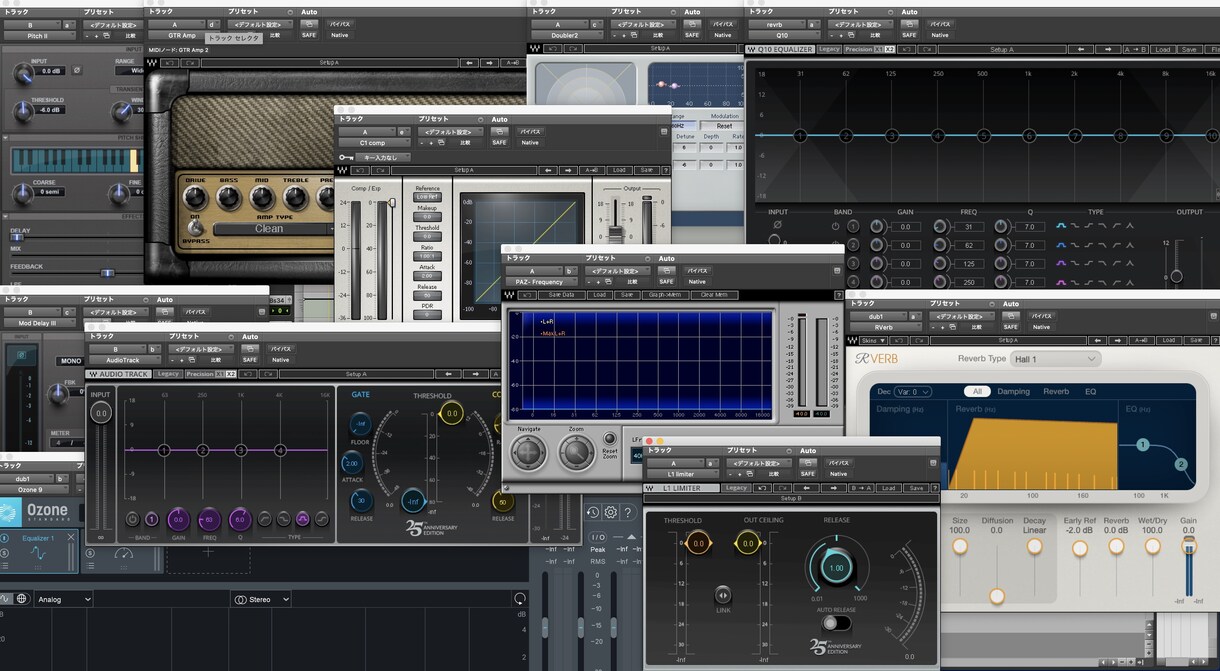Toggle Auto Release switch in L1 Limiter
Image resolution: width=1220 pixels, height=671 pixels.
pos(837,622)
